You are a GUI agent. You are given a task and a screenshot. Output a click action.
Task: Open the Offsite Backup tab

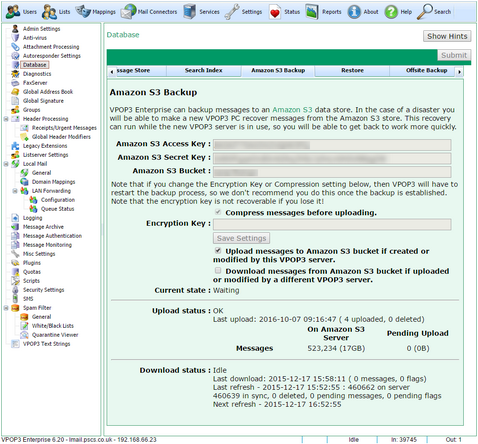(x=422, y=71)
